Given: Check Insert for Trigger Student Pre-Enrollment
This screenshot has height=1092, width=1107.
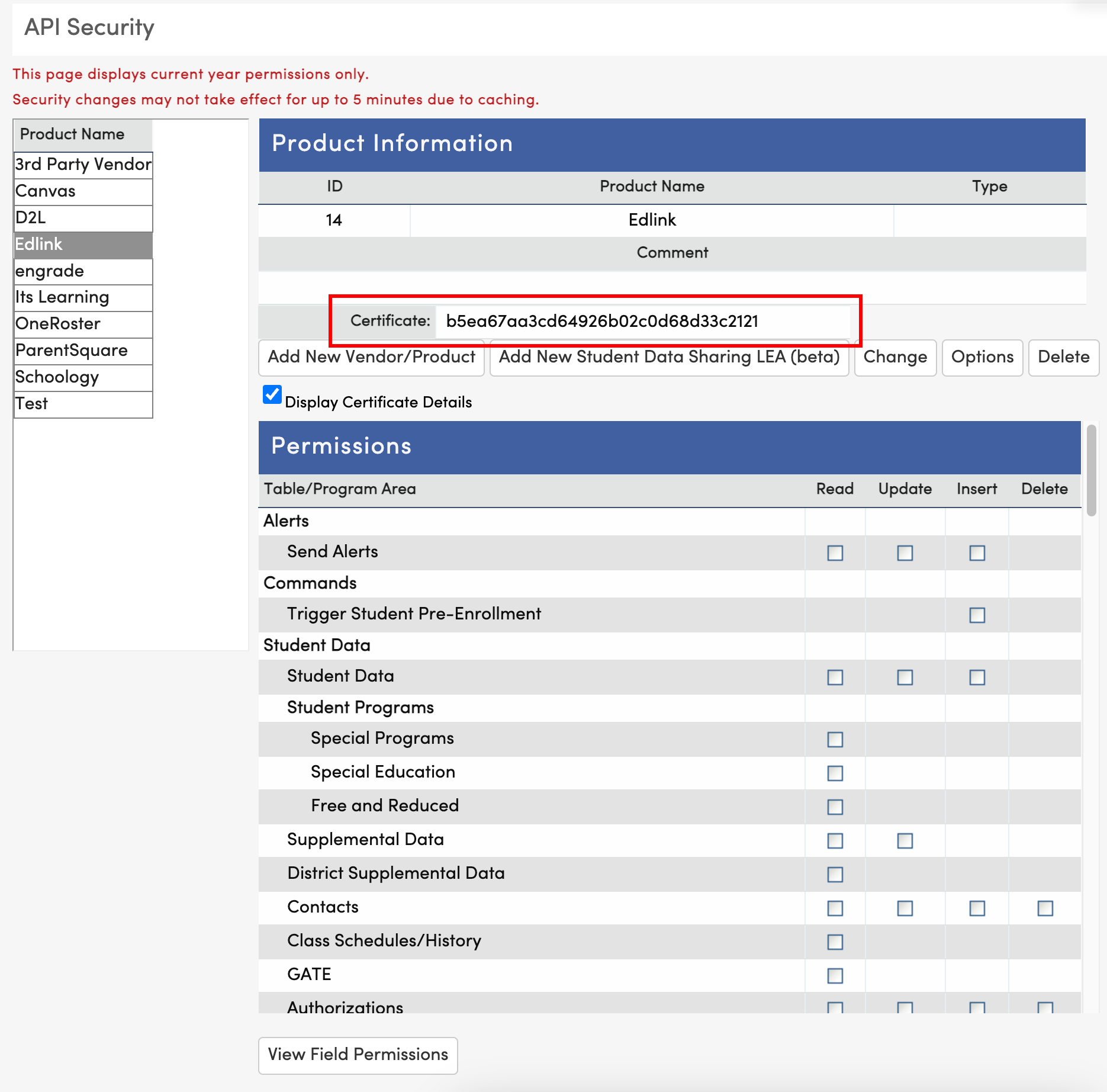Looking at the screenshot, I should click(x=977, y=615).
